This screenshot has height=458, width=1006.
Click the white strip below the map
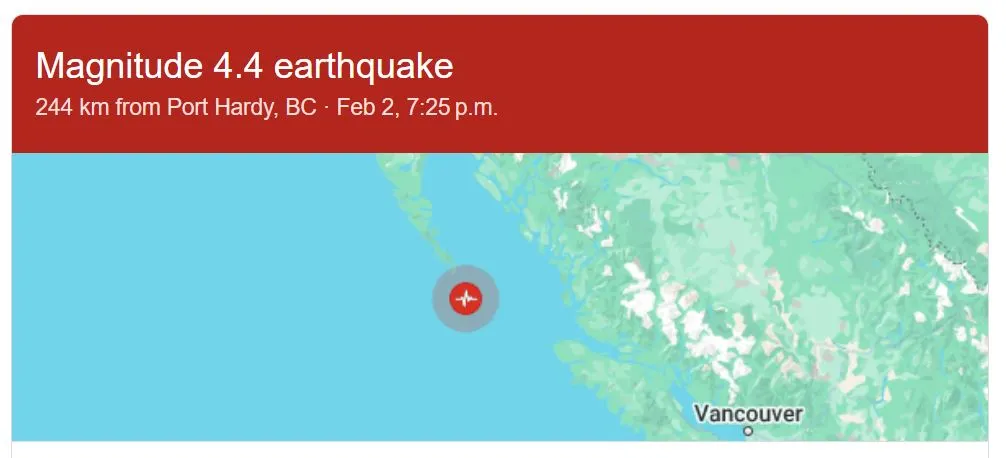[500, 449]
